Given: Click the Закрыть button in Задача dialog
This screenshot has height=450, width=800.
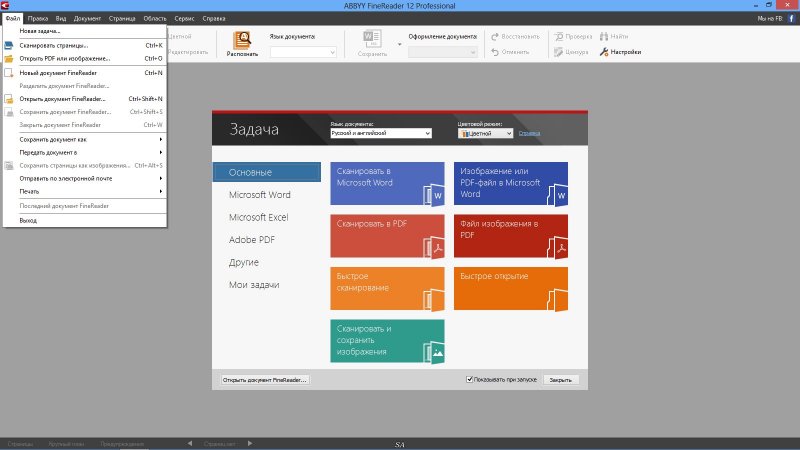Looking at the screenshot, I should [x=561, y=380].
